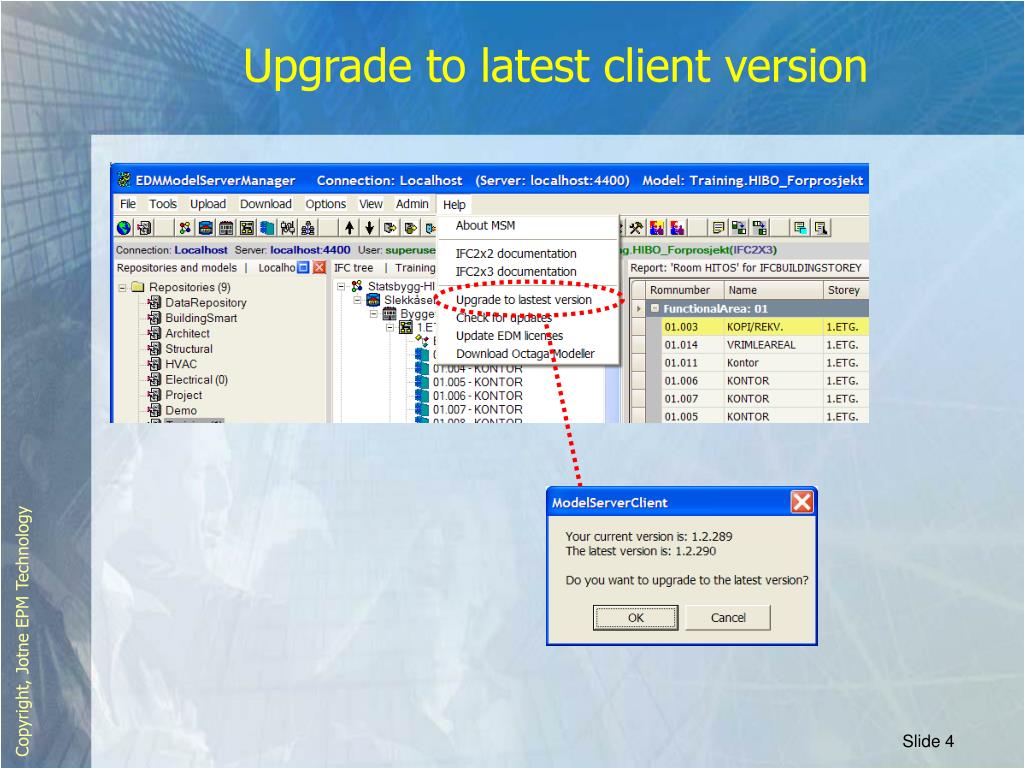
Task: Collapse the Bygge building tree node
Action: [374, 313]
